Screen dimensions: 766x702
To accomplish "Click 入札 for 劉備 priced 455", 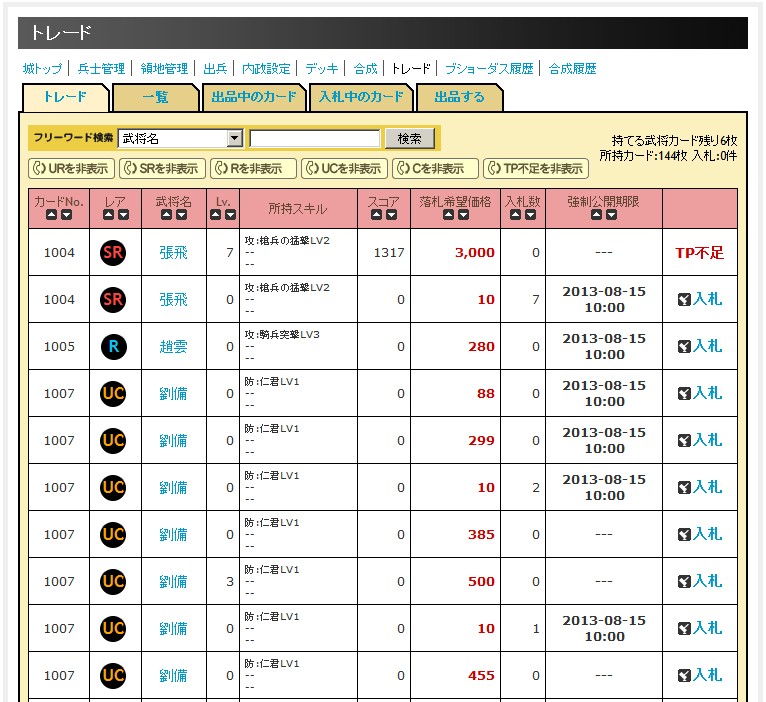I will pyautogui.click(x=700, y=675).
